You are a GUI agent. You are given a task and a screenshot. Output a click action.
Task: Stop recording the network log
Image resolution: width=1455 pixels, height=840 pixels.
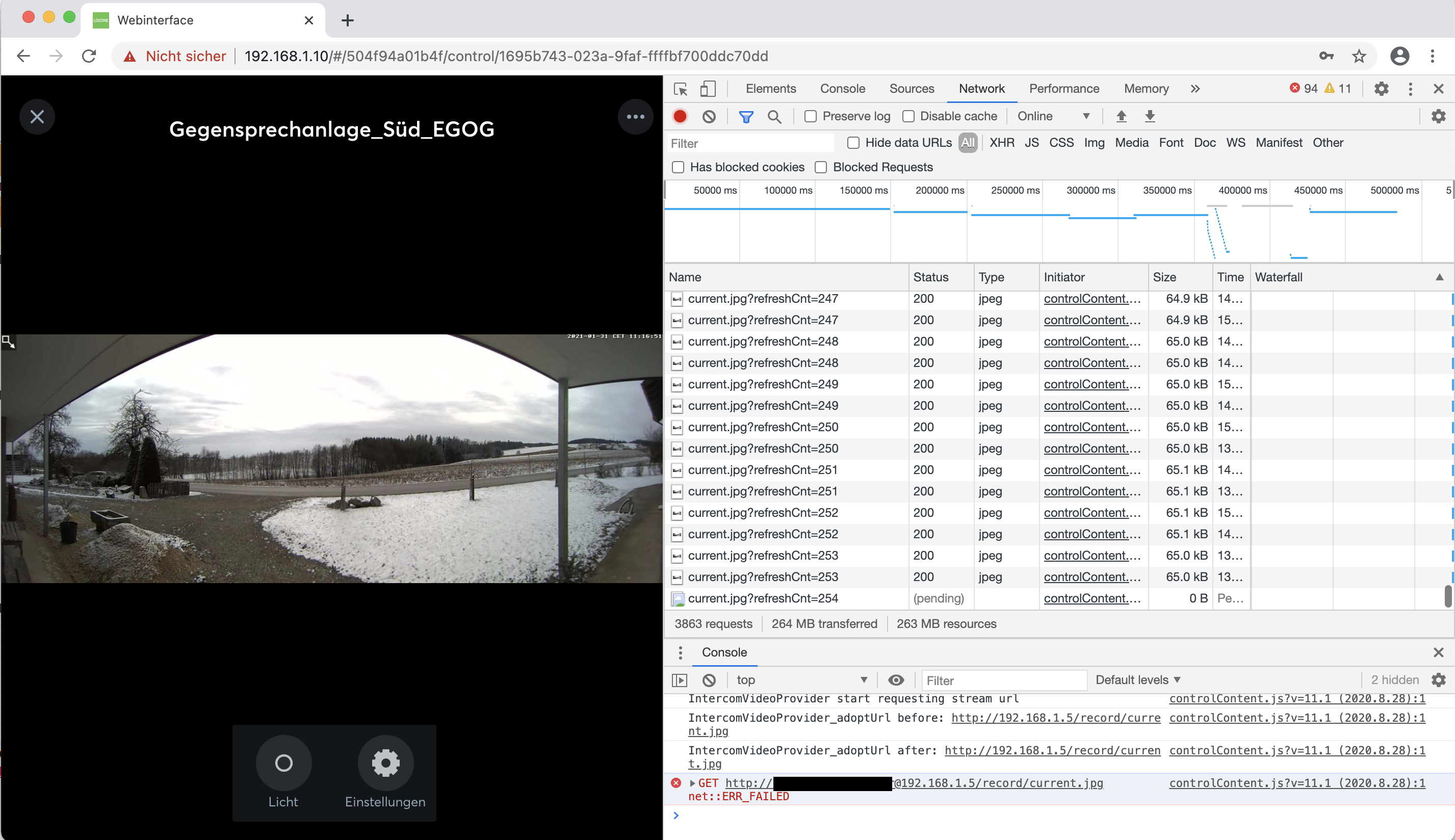(680, 117)
